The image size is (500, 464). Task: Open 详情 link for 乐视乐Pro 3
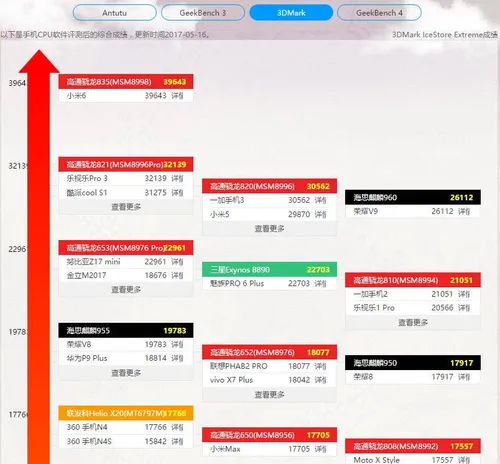pos(177,178)
